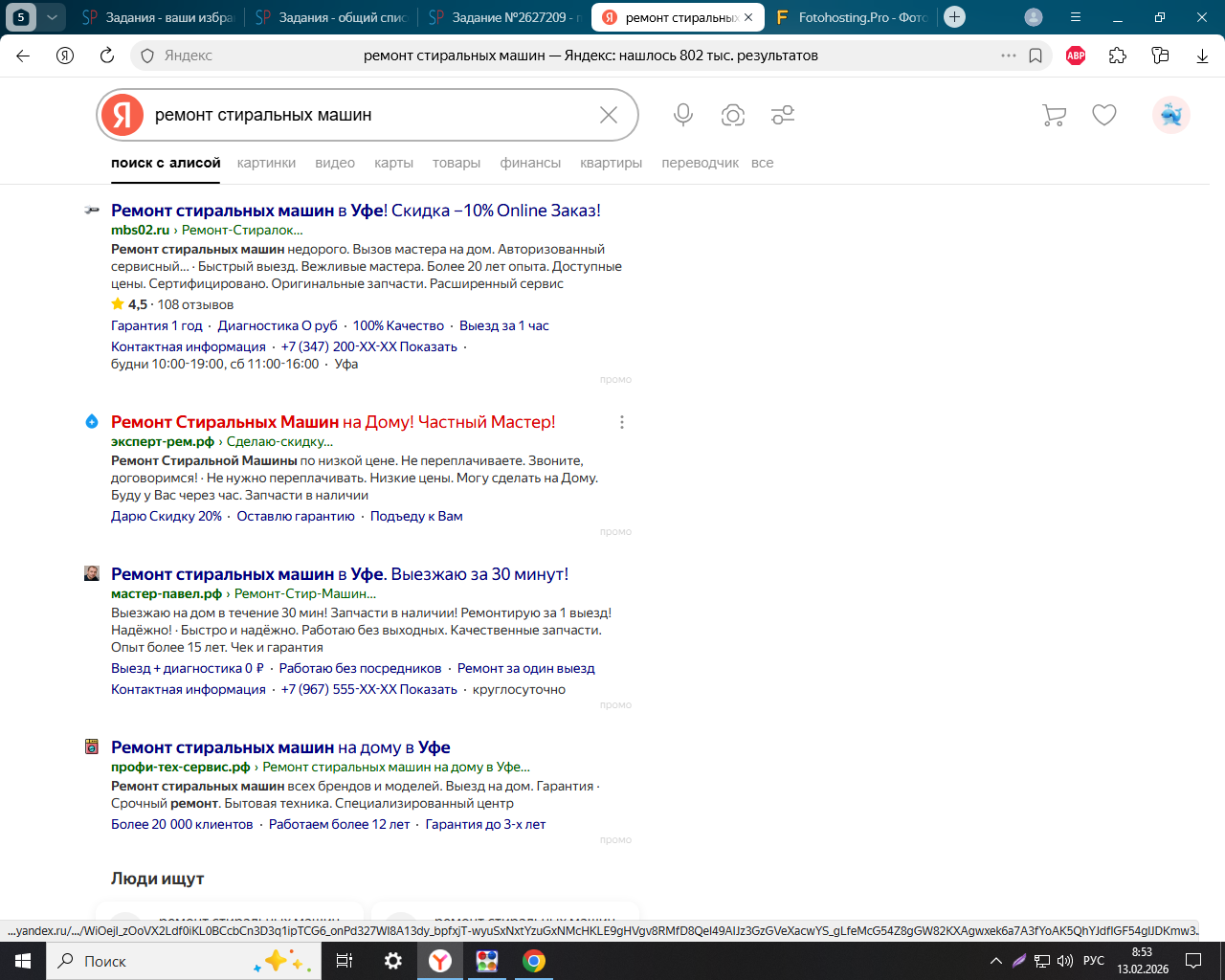Open the Windows Start menu
This screenshot has height=980, width=1225.
pyautogui.click(x=23, y=961)
